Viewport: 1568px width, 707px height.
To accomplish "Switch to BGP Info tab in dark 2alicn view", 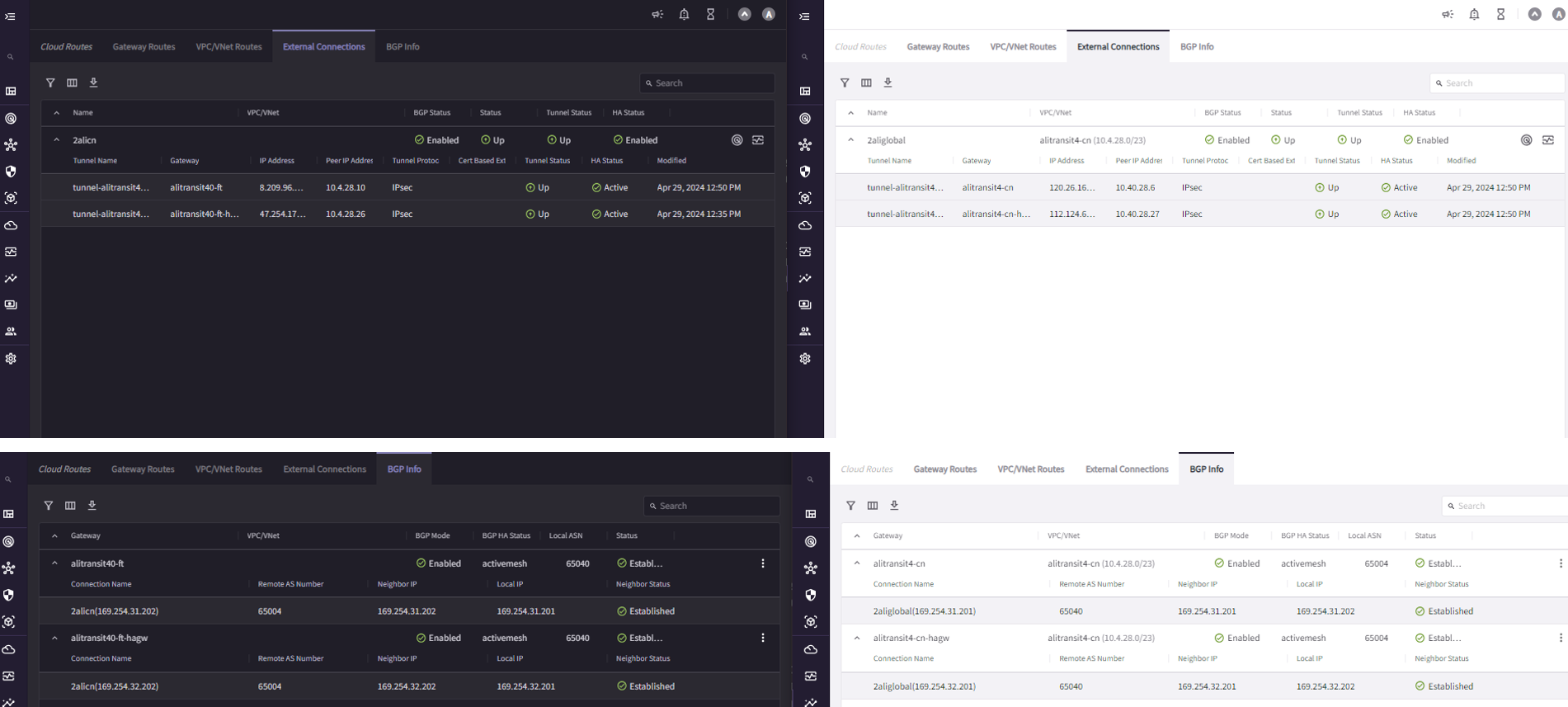I will point(403,47).
